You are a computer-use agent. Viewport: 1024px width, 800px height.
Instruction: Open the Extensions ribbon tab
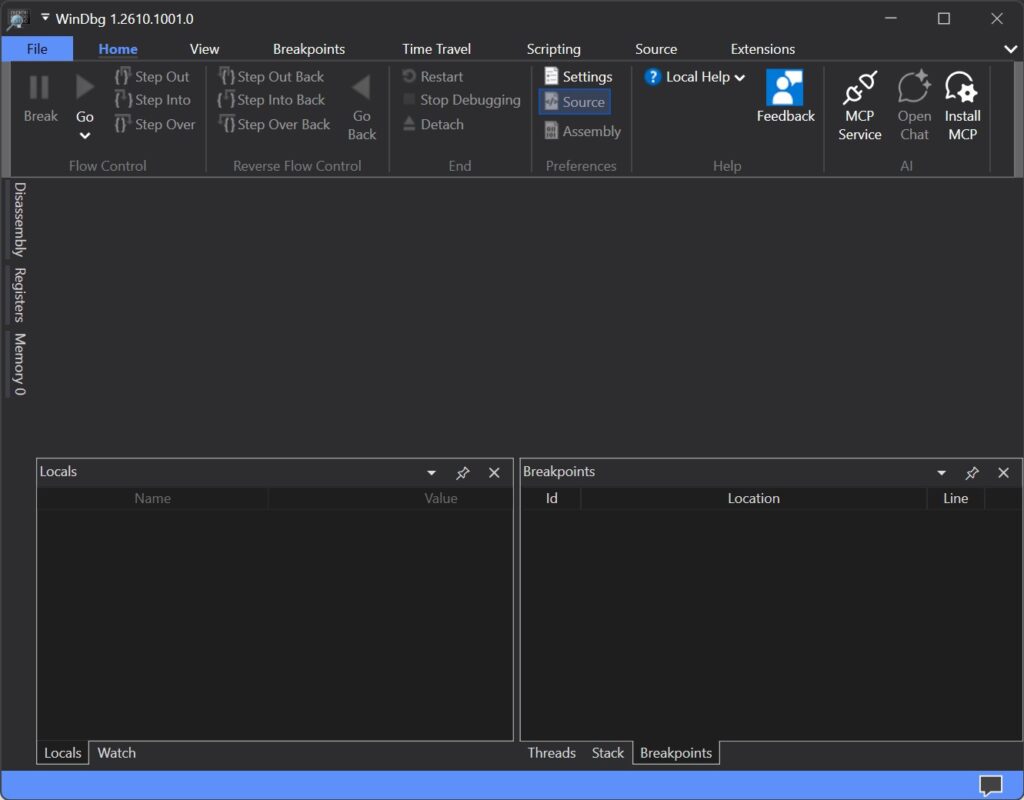click(x=763, y=49)
